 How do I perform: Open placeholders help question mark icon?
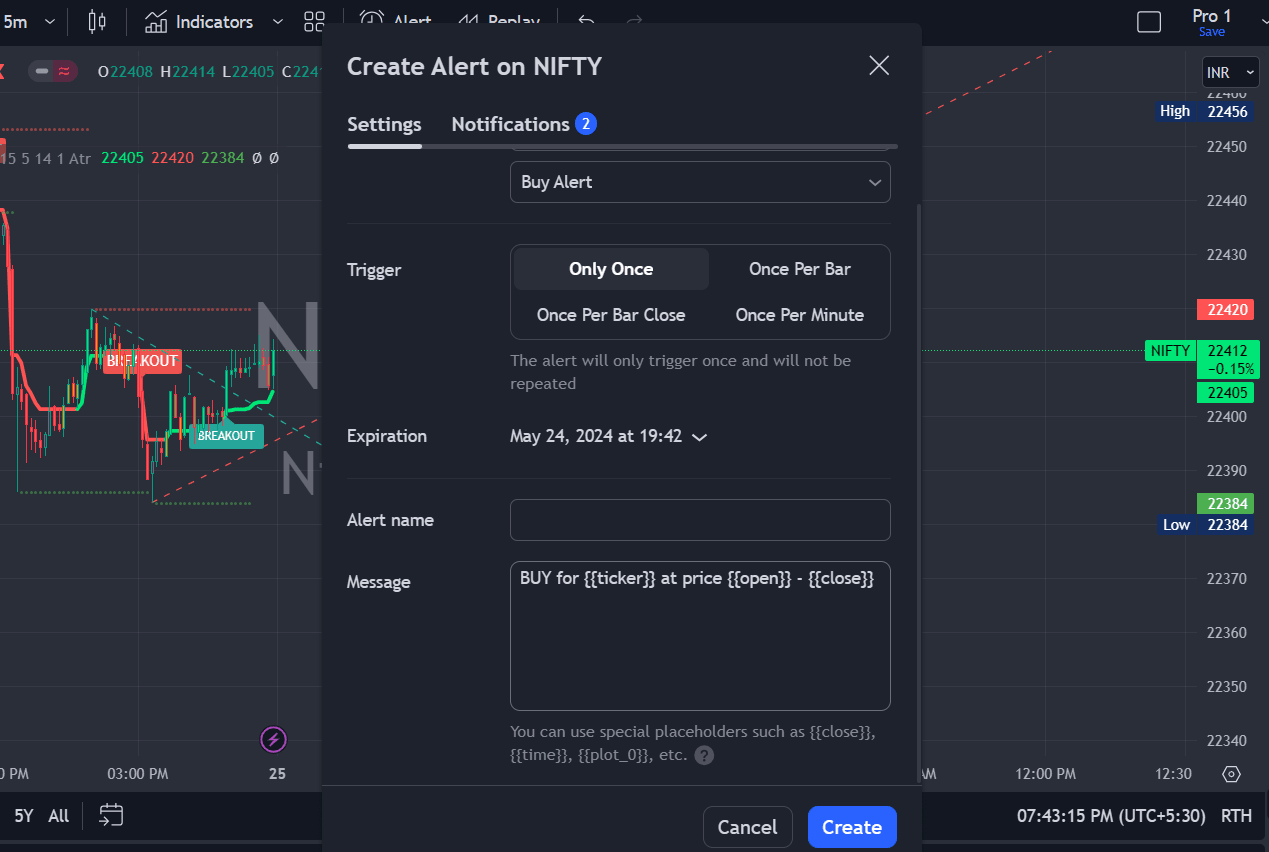704,755
